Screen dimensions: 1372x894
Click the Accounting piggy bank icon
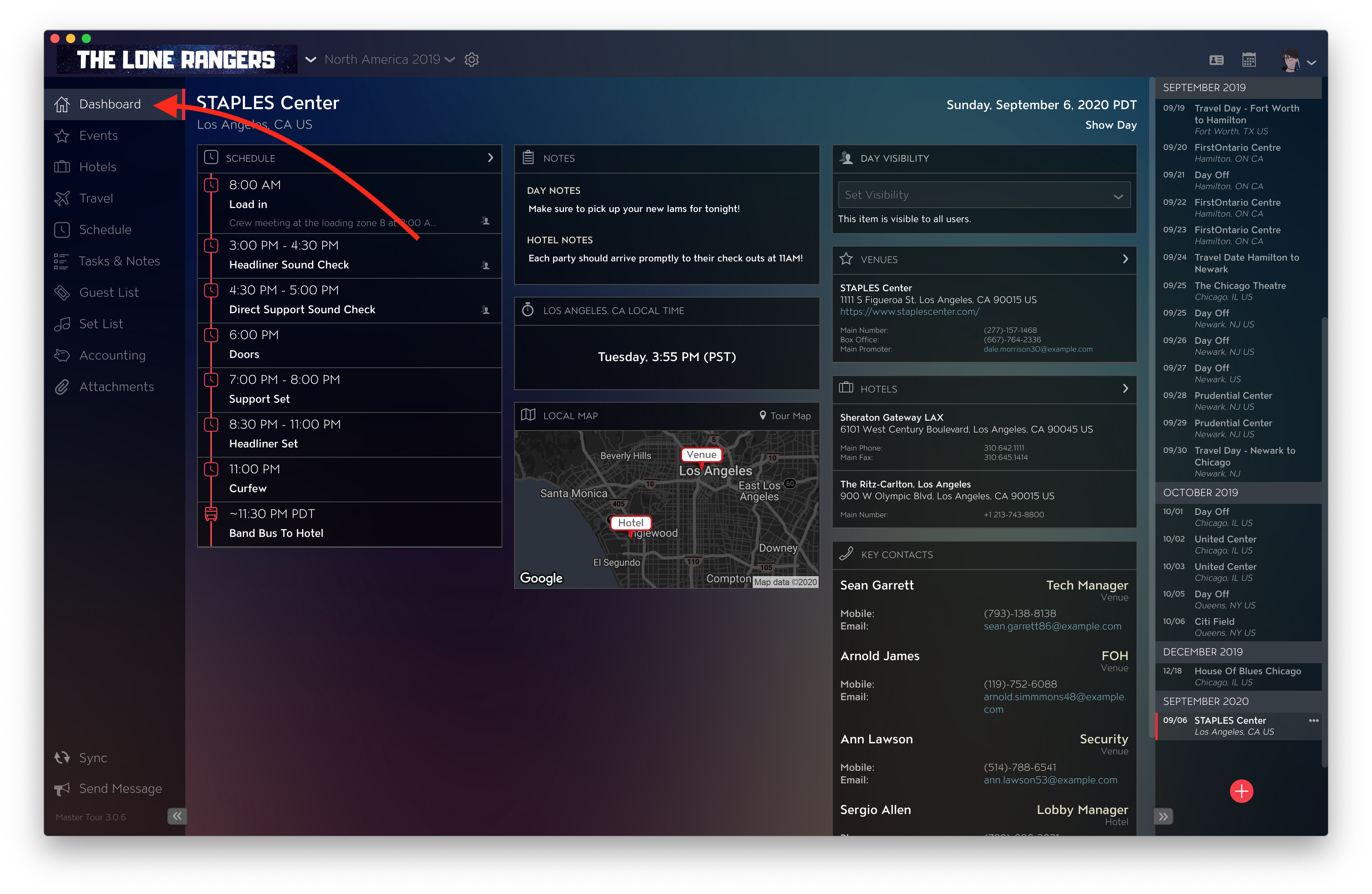pyautogui.click(x=62, y=356)
